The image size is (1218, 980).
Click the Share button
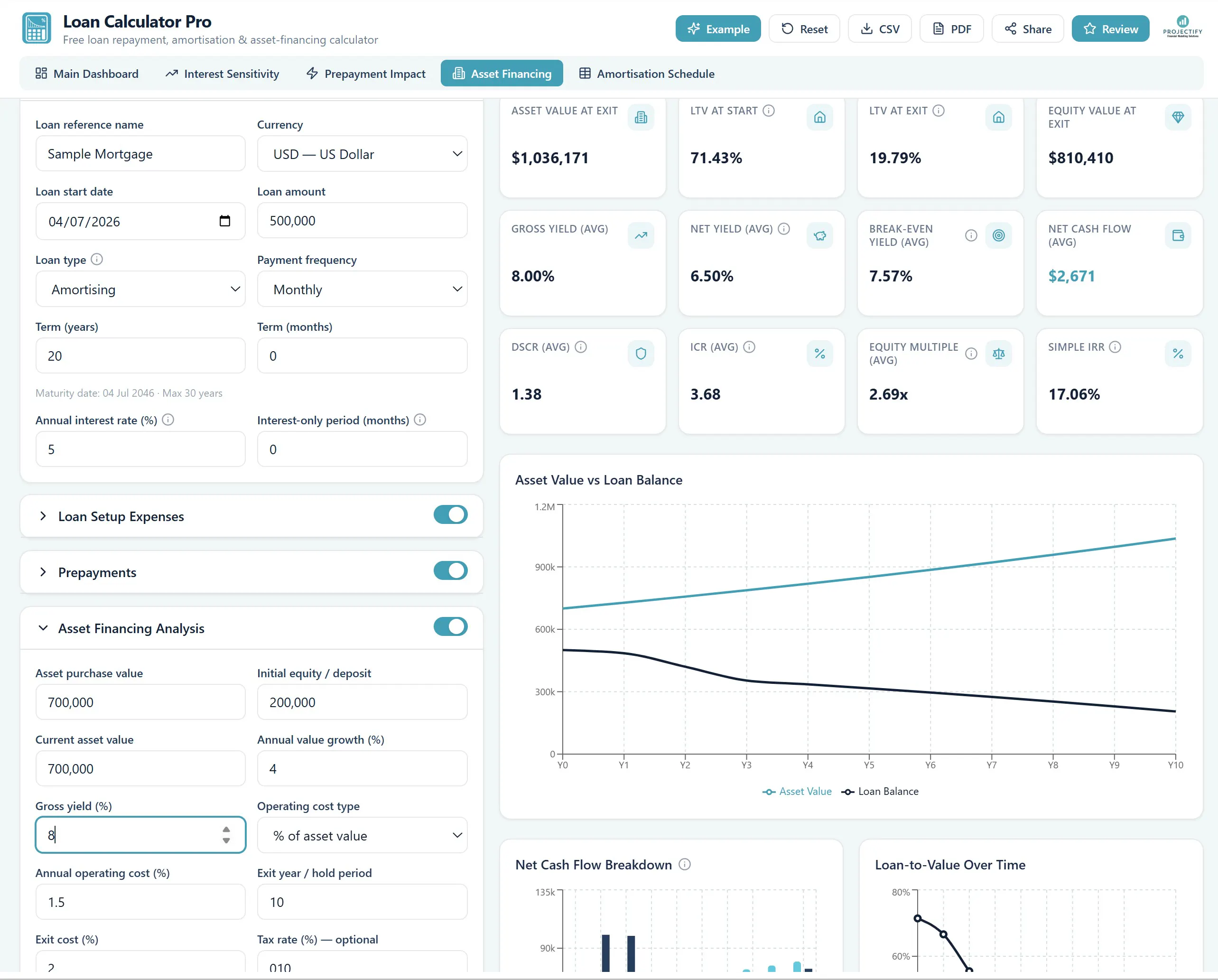[1028, 29]
